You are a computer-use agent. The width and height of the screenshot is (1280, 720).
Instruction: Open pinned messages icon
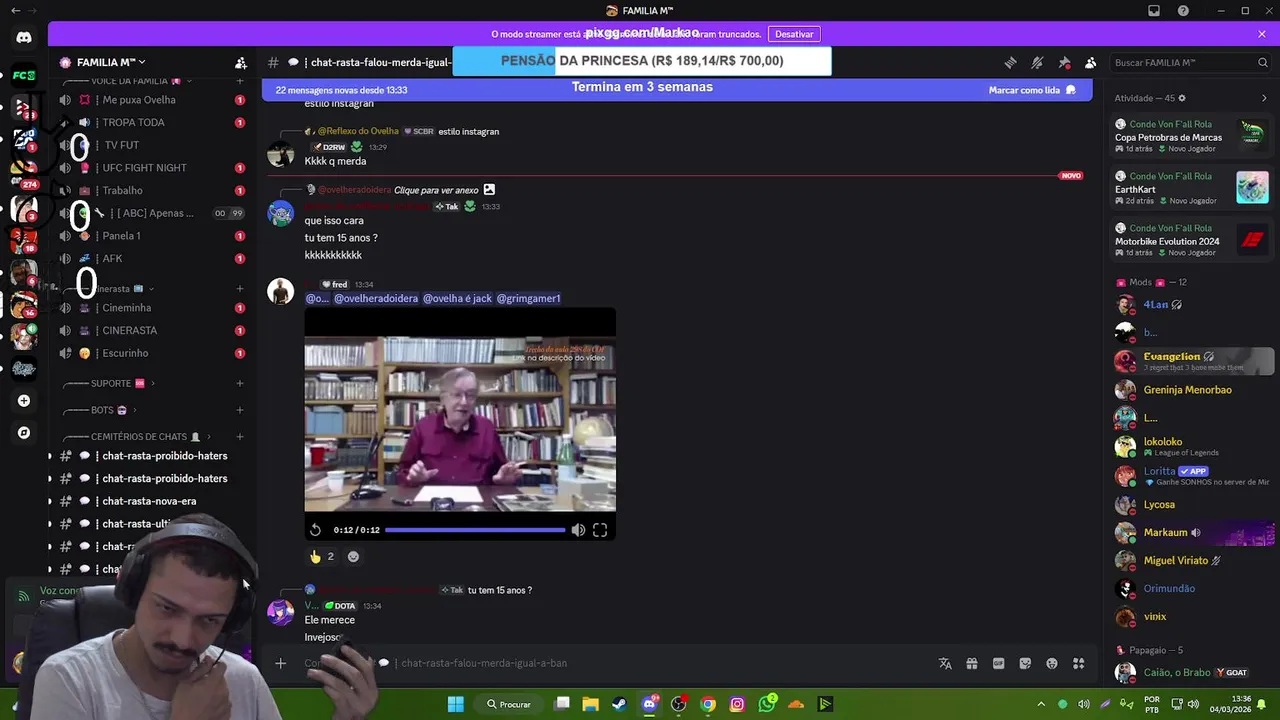pos(1064,62)
